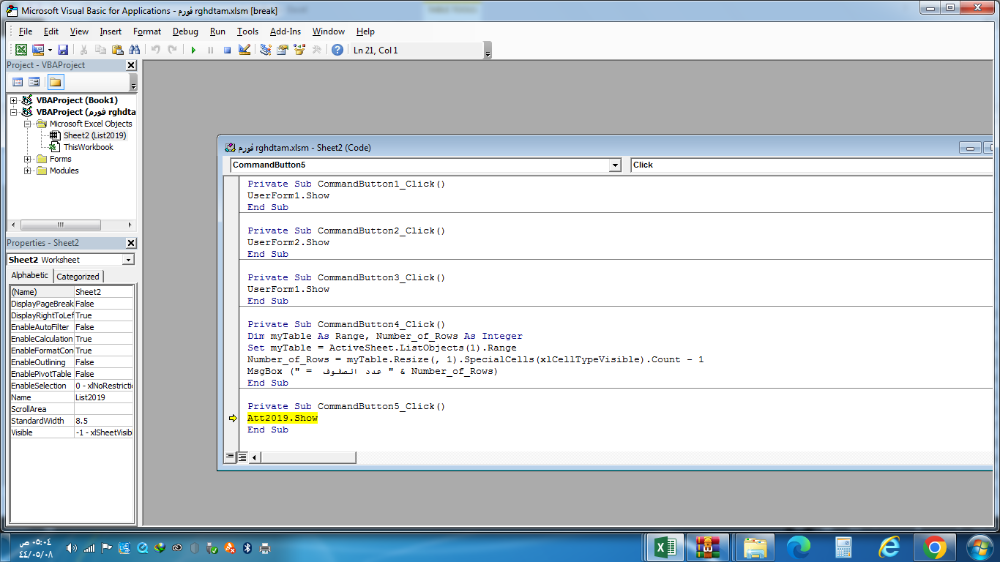1000x562 pixels.
Task: Close the Project - VBAProject pane
Action: tap(131, 65)
